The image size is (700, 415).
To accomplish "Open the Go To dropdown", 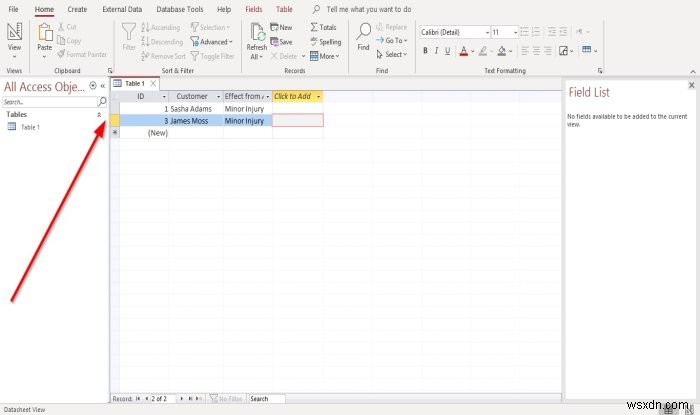I will click(392, 41).
